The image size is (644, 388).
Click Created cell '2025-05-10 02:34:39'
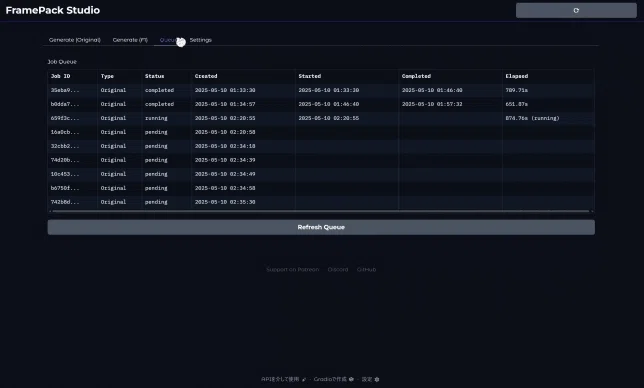(x=243, y=160)
